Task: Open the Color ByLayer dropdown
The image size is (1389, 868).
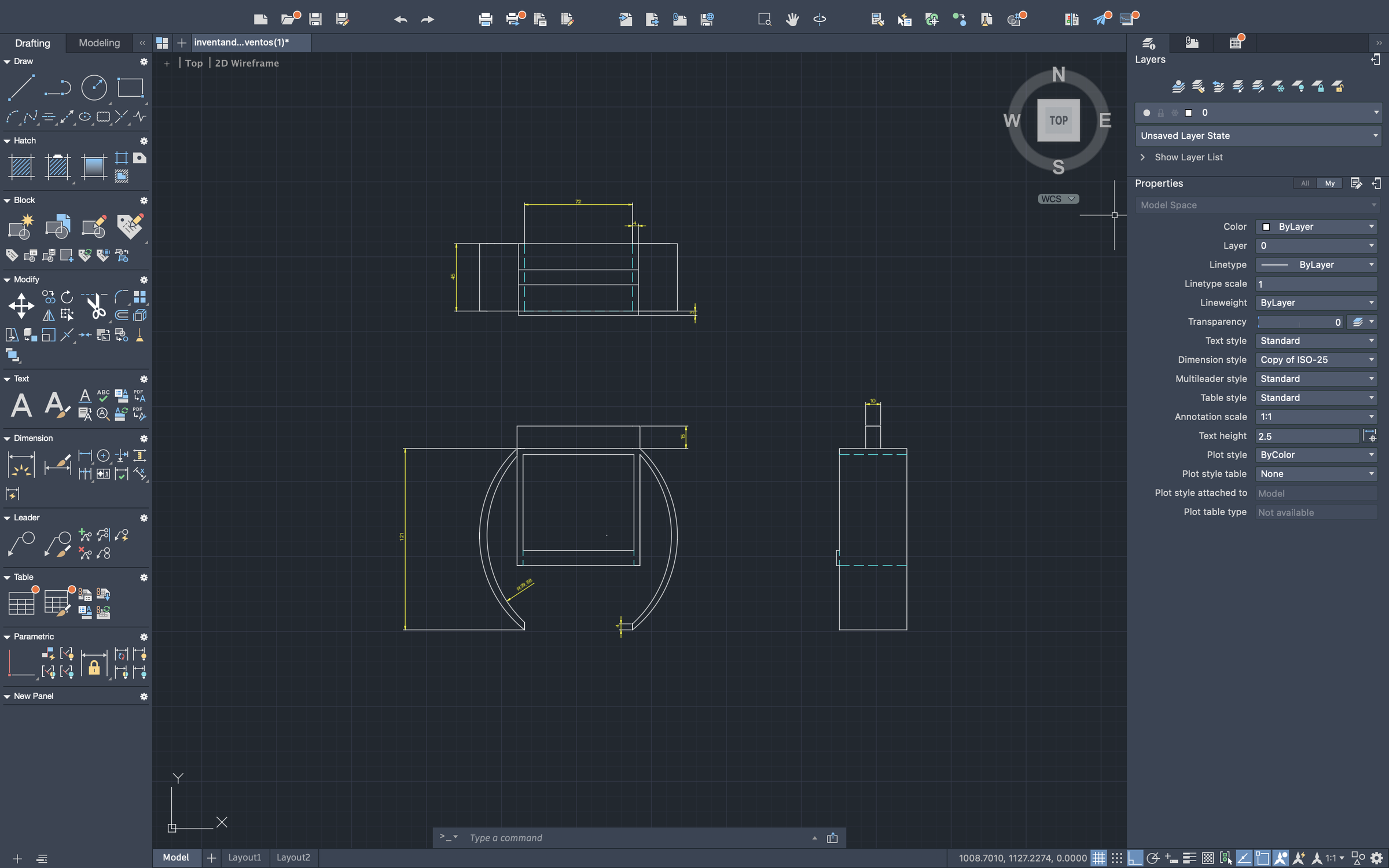Action: [x=1316, y=227]
